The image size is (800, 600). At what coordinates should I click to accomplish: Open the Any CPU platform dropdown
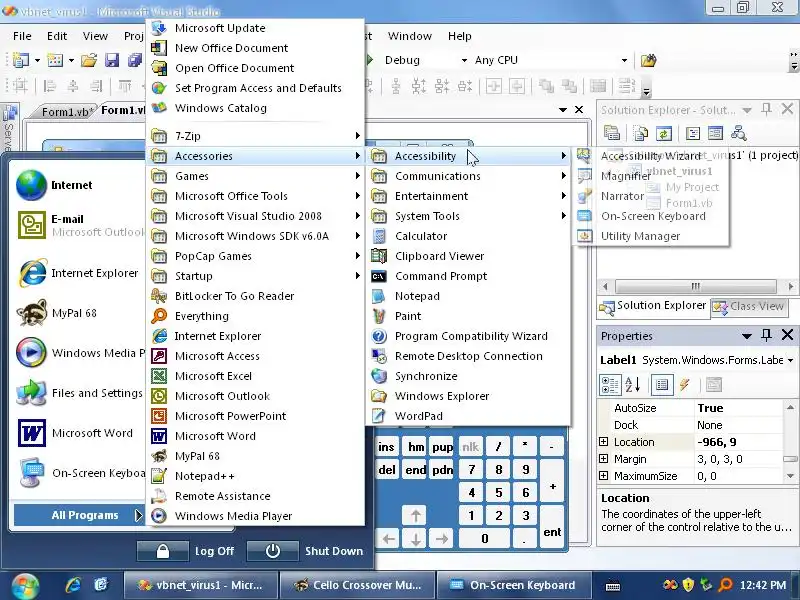[624, 60]
